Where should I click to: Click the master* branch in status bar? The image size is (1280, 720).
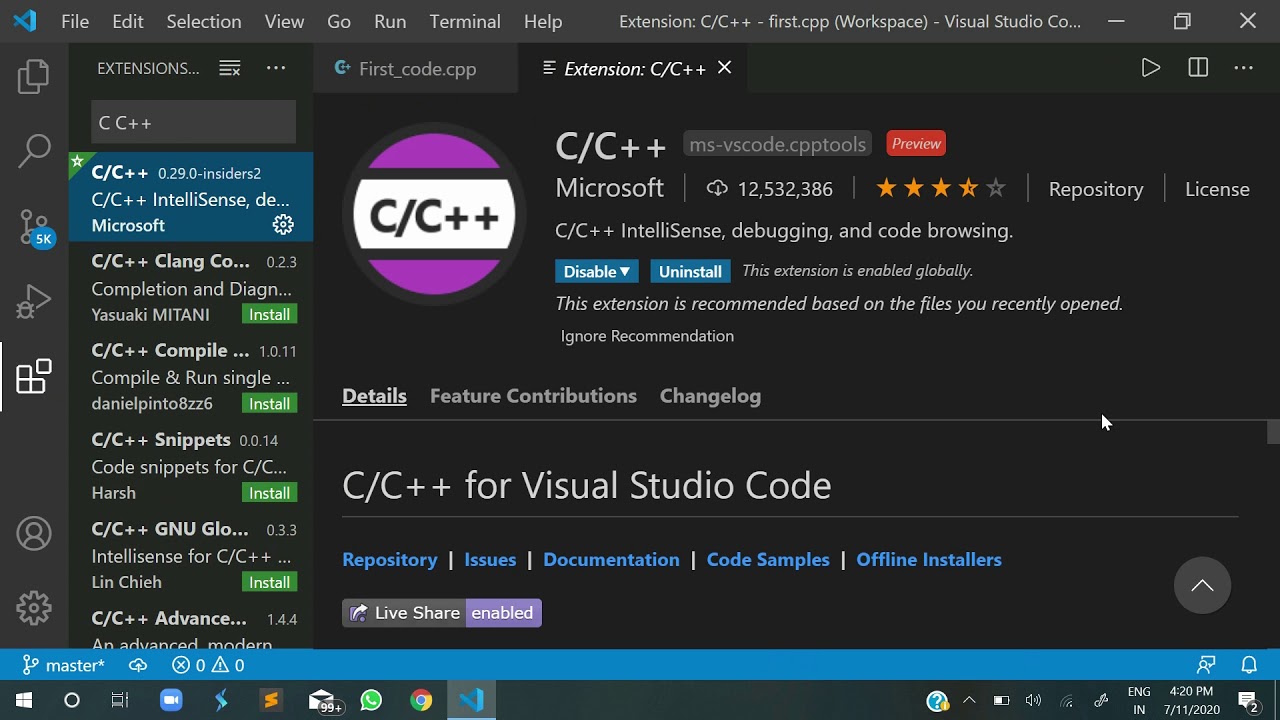pyautogui.click(x=64, y=665)
